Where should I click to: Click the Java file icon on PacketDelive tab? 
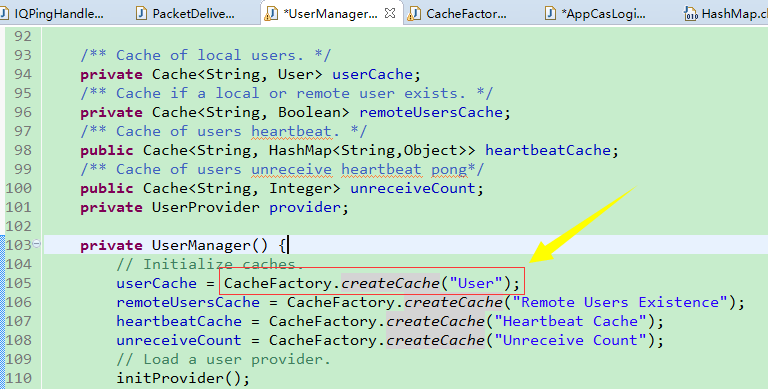coord(142,13)
